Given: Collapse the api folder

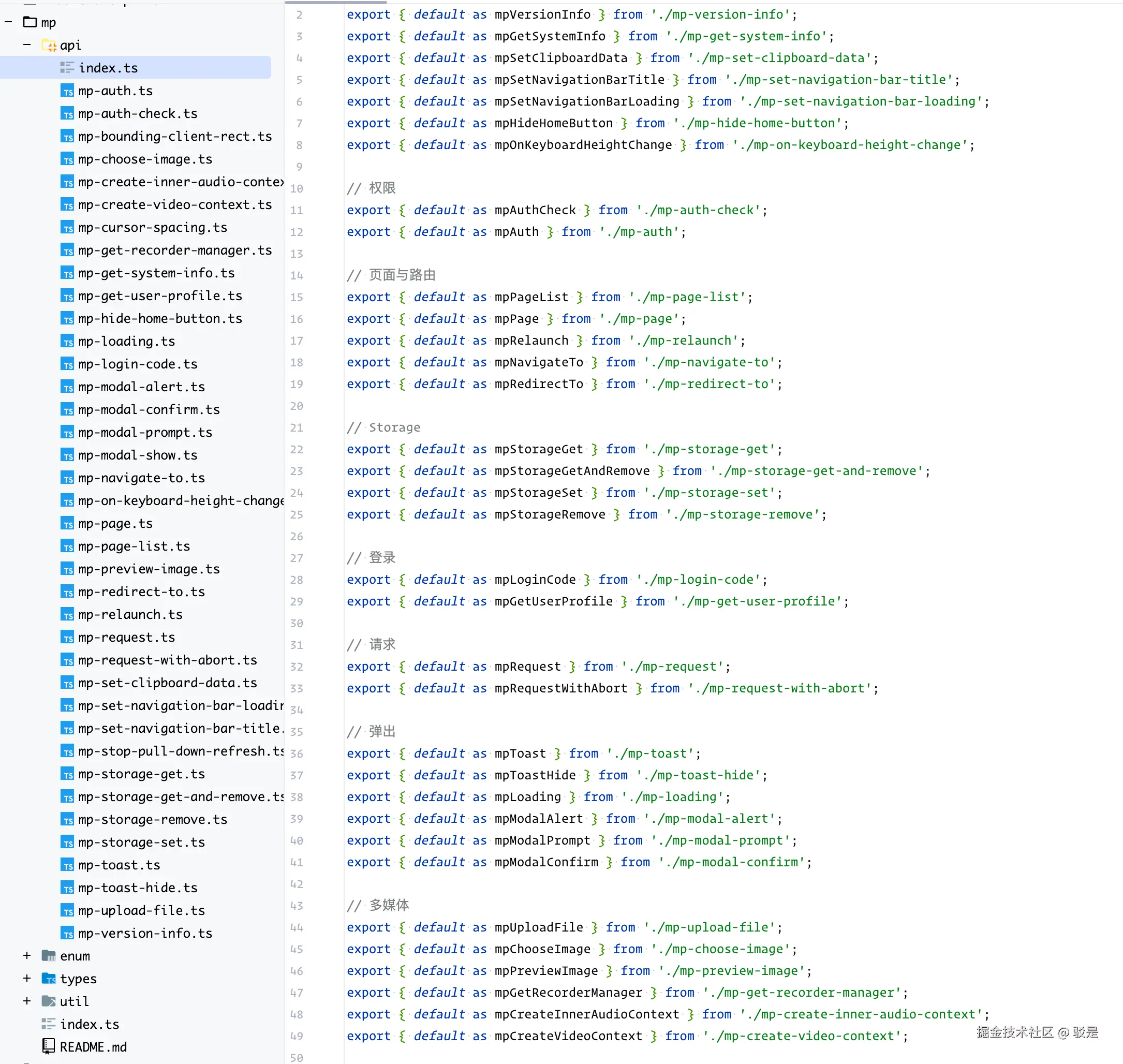Looking at the screenshot, I should coord(27,45).
